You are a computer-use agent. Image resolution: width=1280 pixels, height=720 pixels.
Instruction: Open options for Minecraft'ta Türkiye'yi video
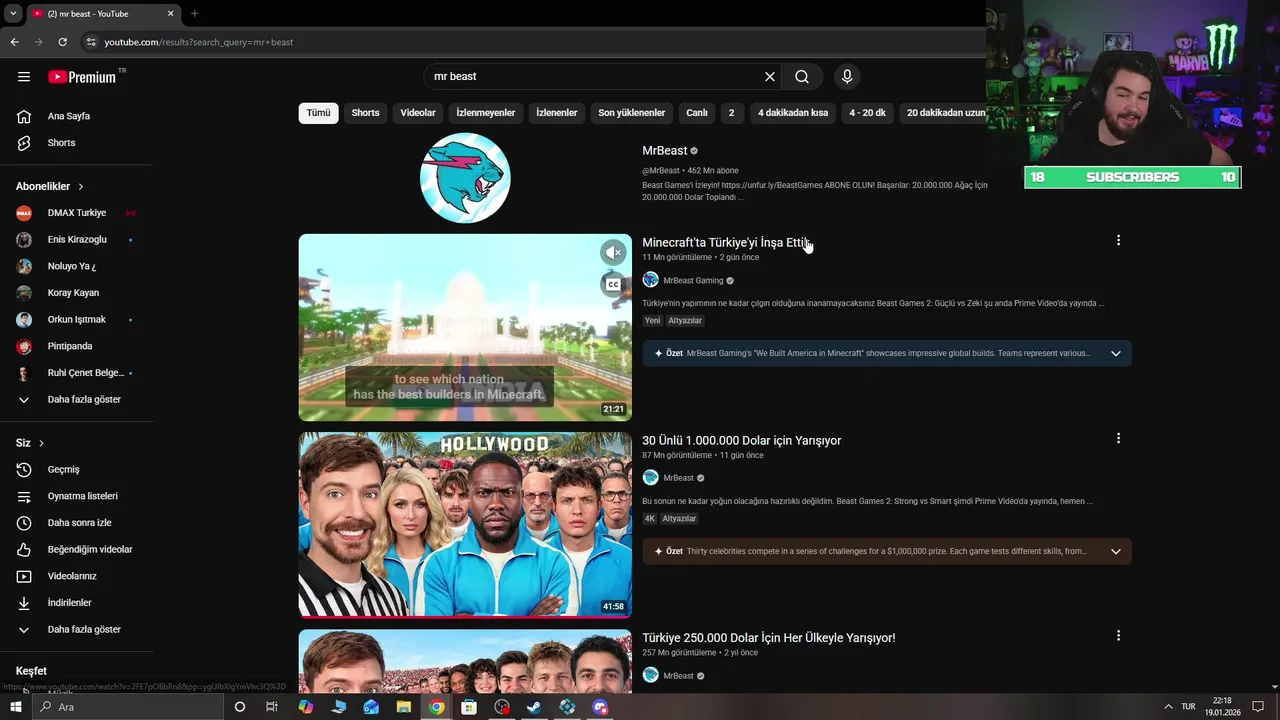[1118, 240]
